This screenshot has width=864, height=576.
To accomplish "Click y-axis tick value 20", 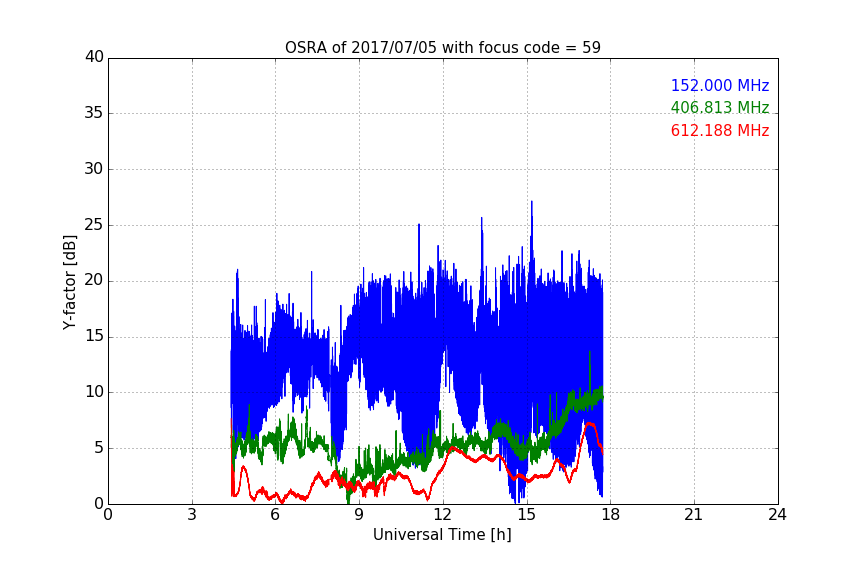I will [94, 281].
